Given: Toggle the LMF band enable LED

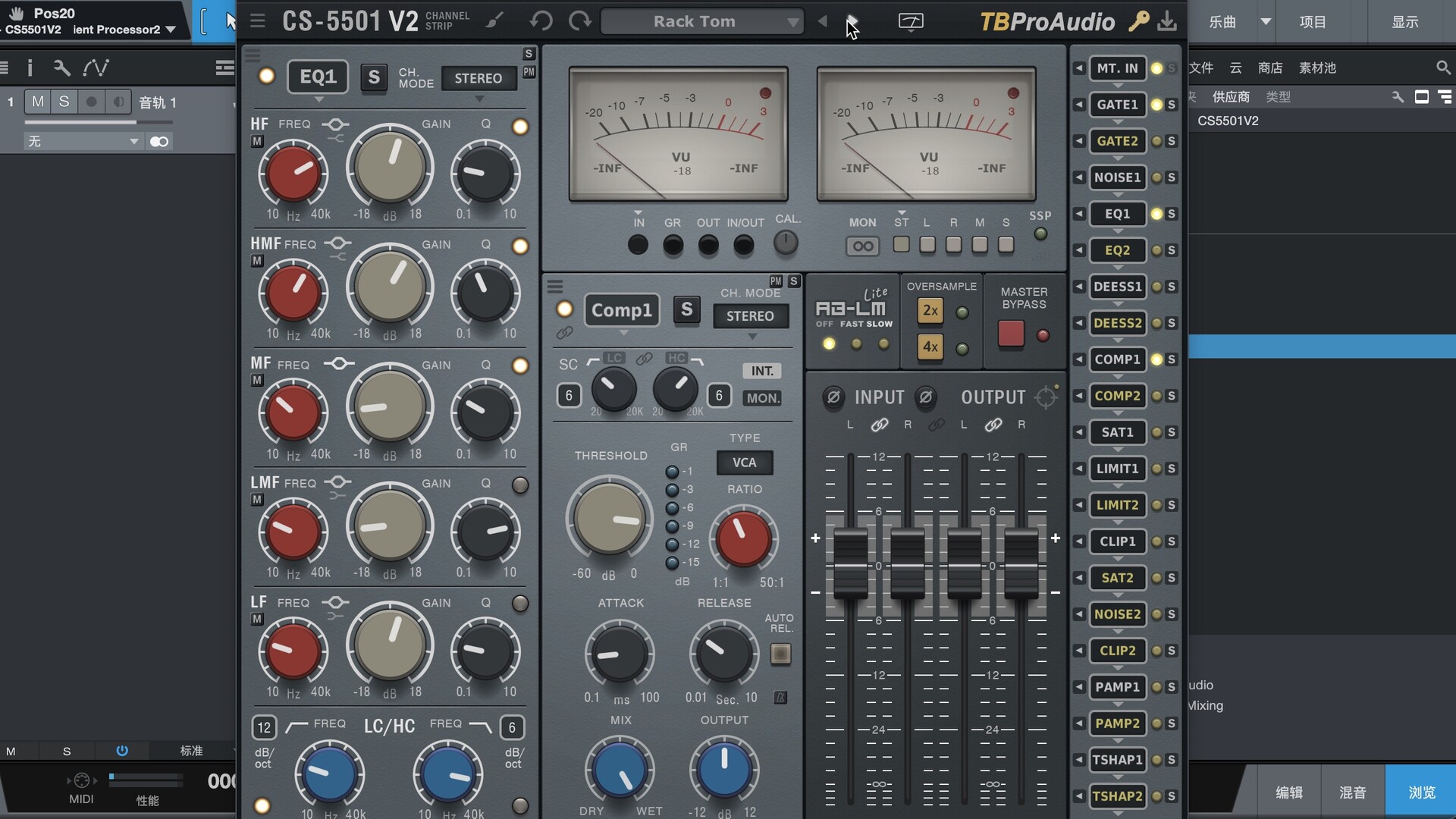Looking at the screenshot, I should [x=520, y=485].
